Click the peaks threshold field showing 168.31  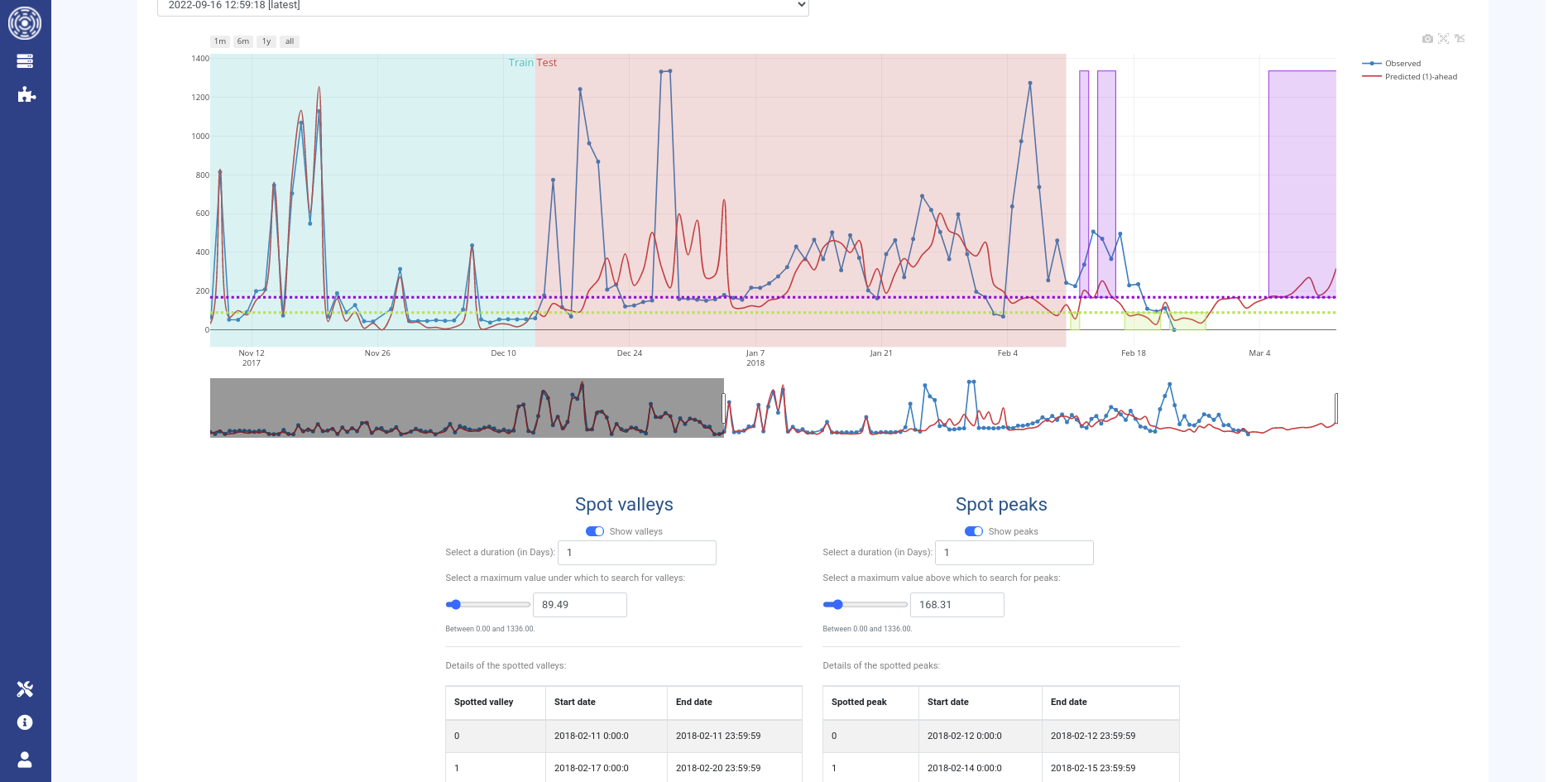point(957,605)
